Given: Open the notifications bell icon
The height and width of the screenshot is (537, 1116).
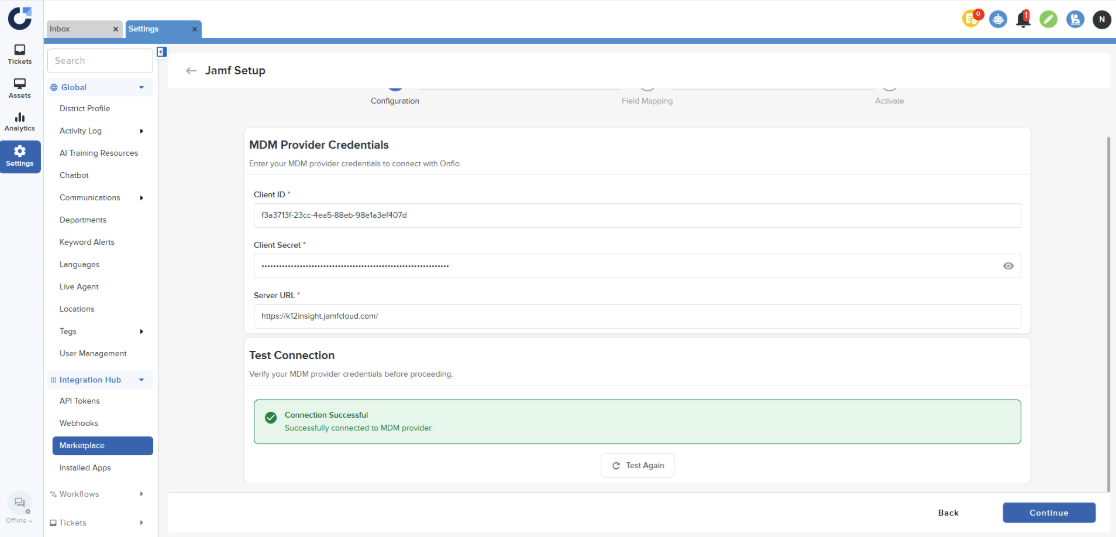Looking at the screenshot, I should 1023,19.
